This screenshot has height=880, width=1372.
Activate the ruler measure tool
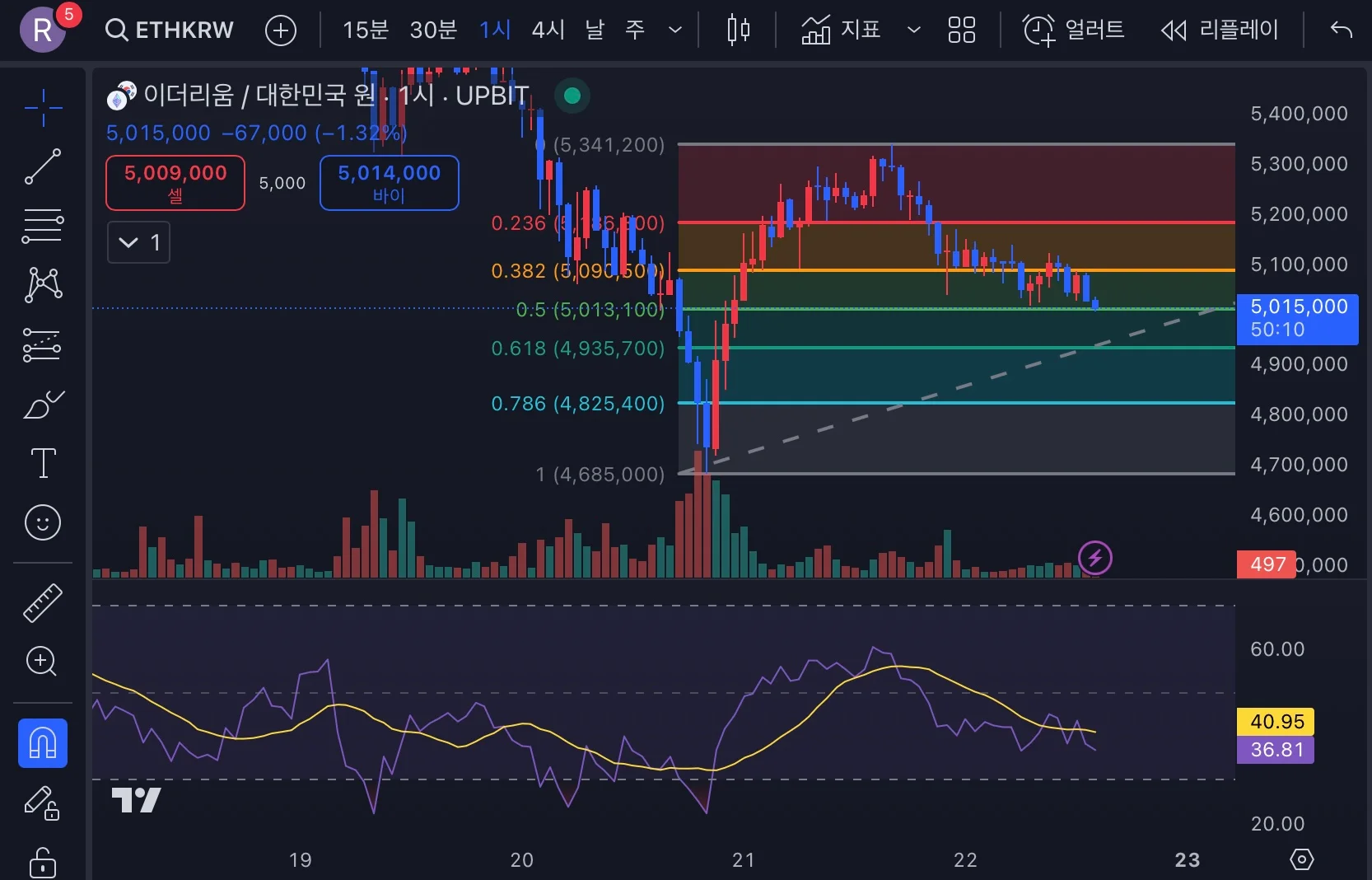43,602
